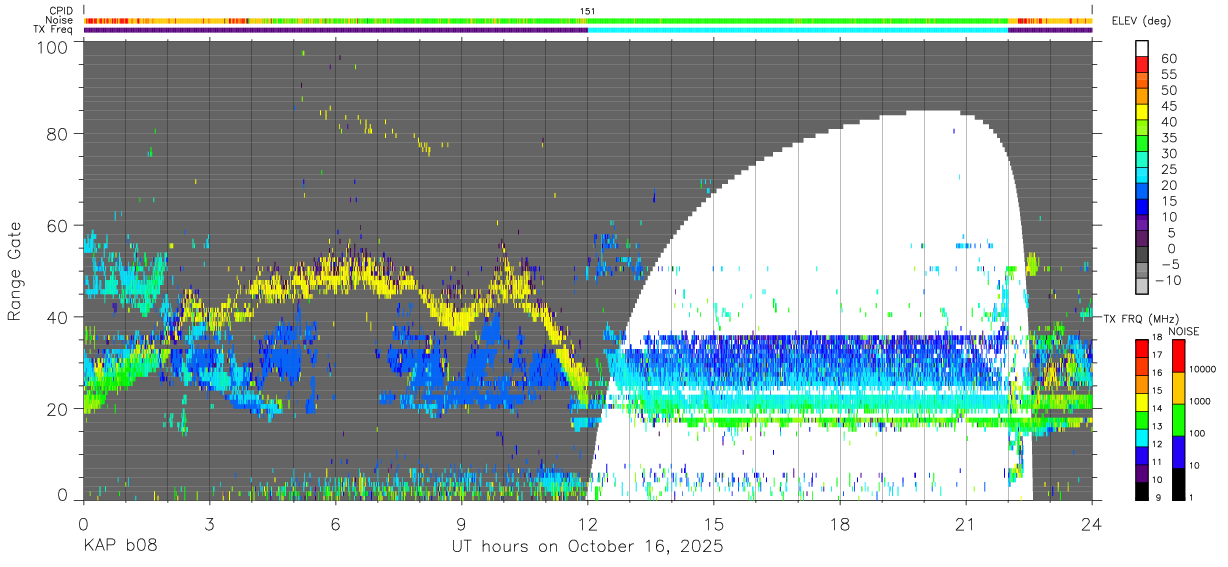The image size is (1228, 567).
Task: Click the 15 label on the ELEV scale
Action: click(1168, 201)
